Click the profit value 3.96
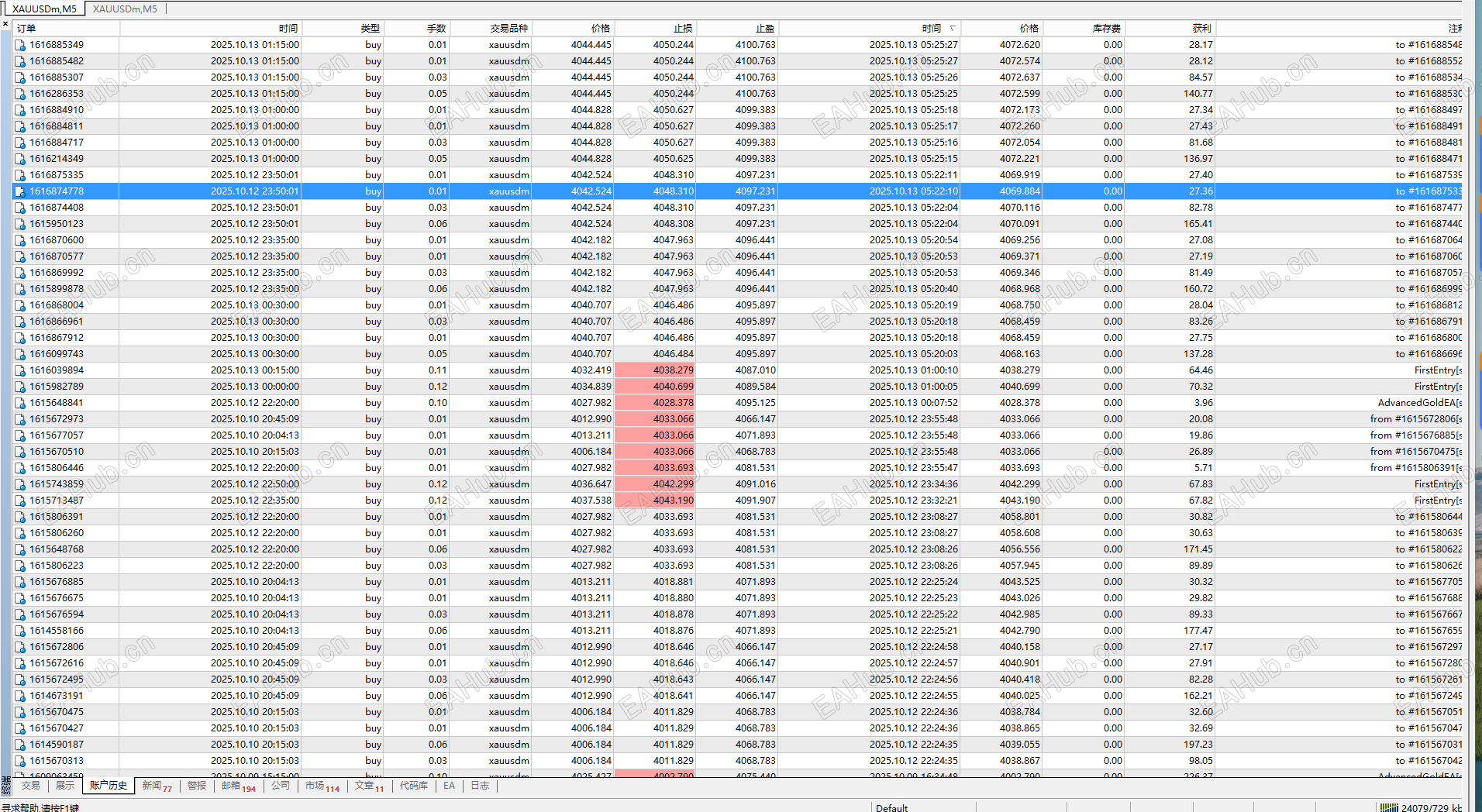The width and height of the screenshot is (1482, 812). pos(1204,403)
